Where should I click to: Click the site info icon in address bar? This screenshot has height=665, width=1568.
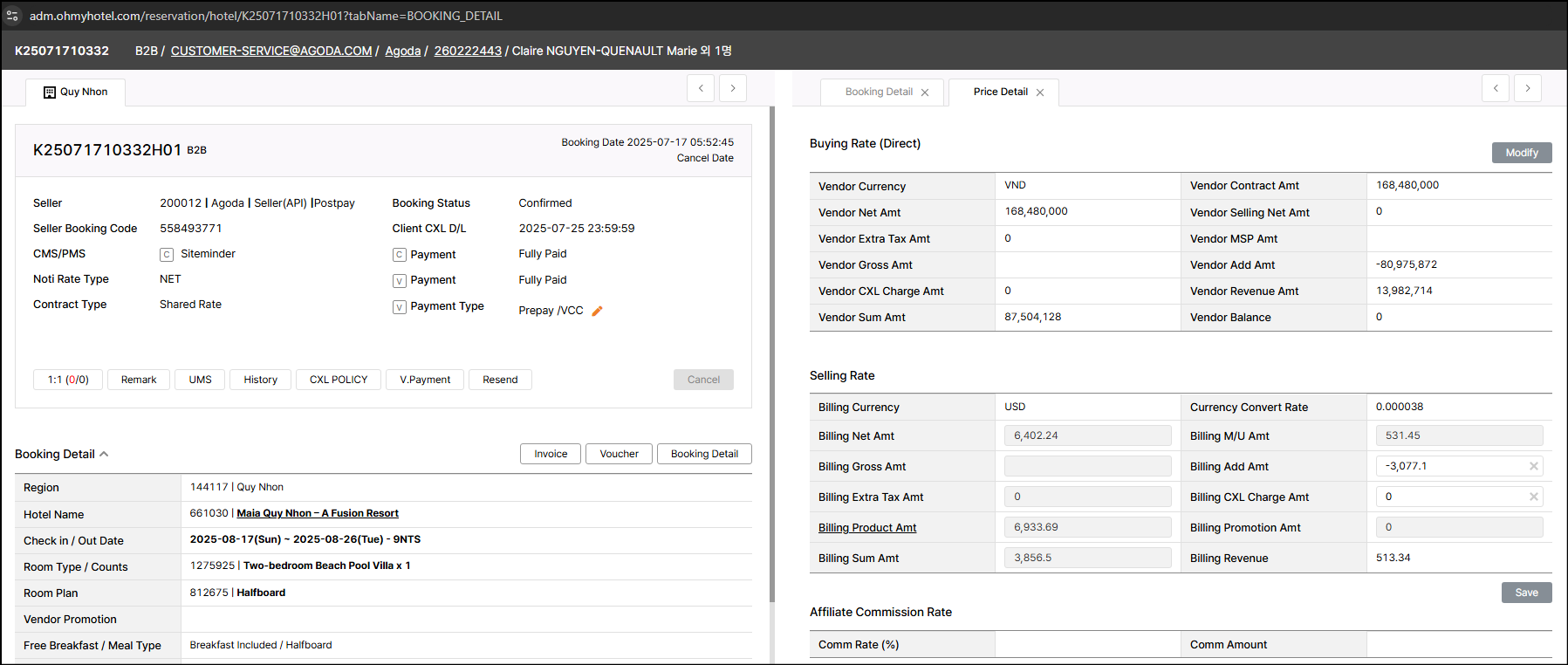point(12,16)
